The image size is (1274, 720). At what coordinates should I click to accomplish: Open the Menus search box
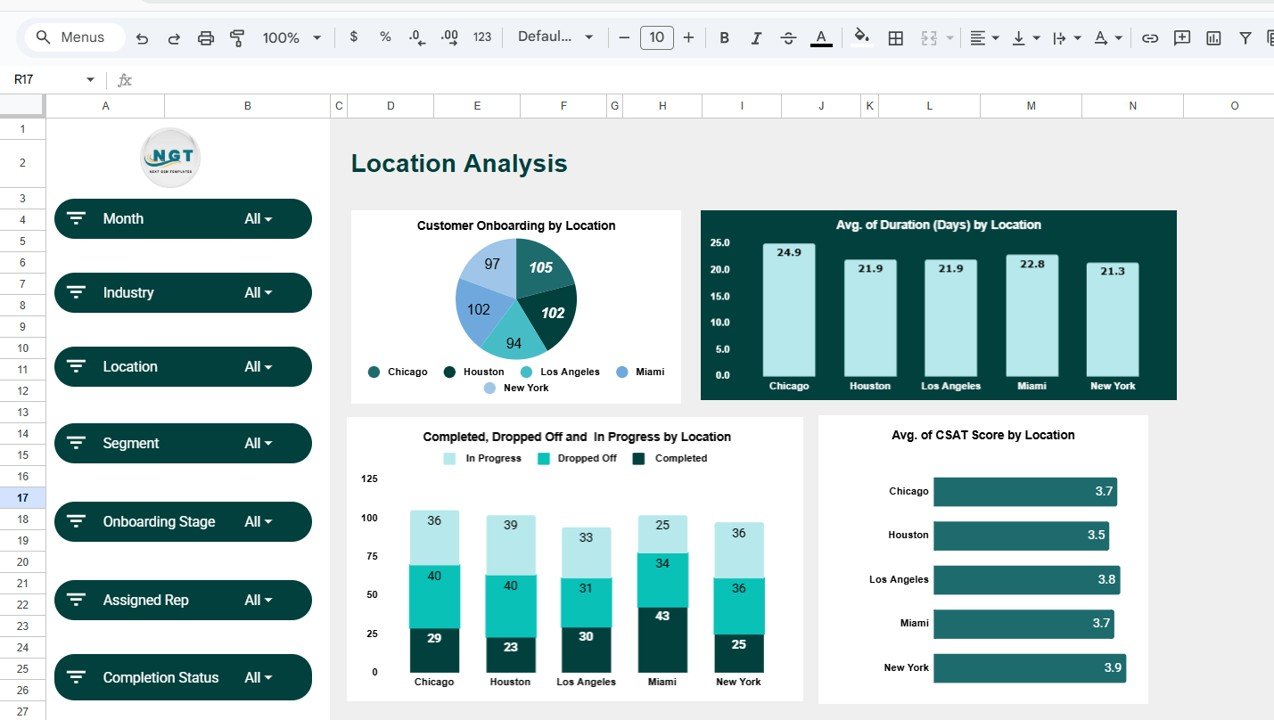click(x=72, y=37)
